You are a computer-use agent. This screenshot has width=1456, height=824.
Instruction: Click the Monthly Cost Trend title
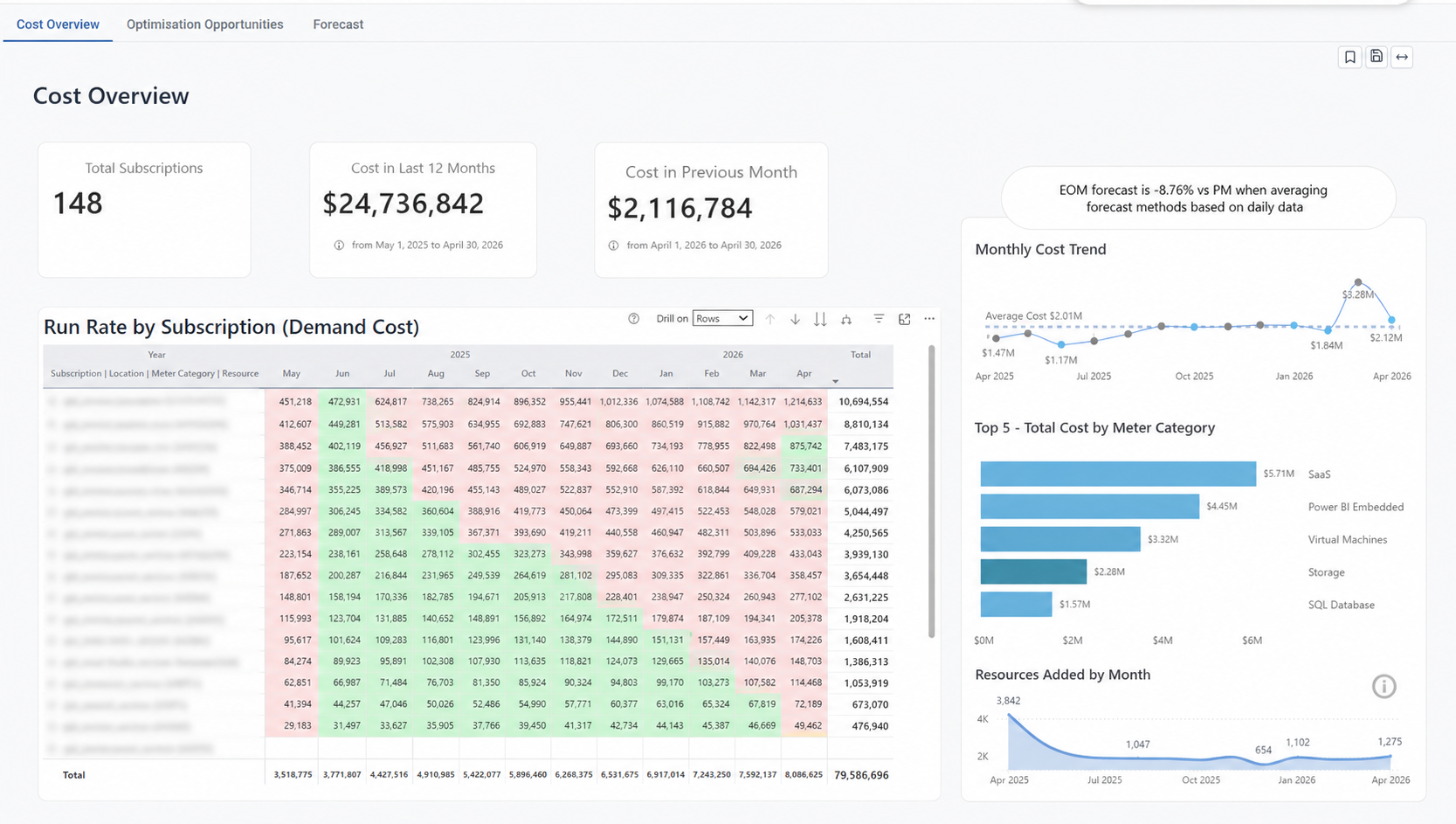[x=1040, y=250]
